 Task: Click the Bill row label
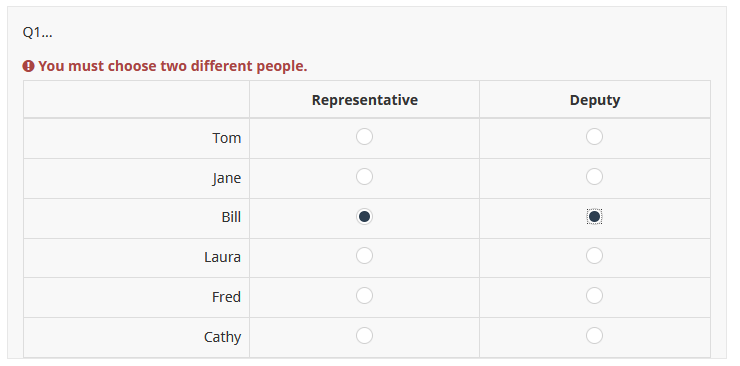231,217
